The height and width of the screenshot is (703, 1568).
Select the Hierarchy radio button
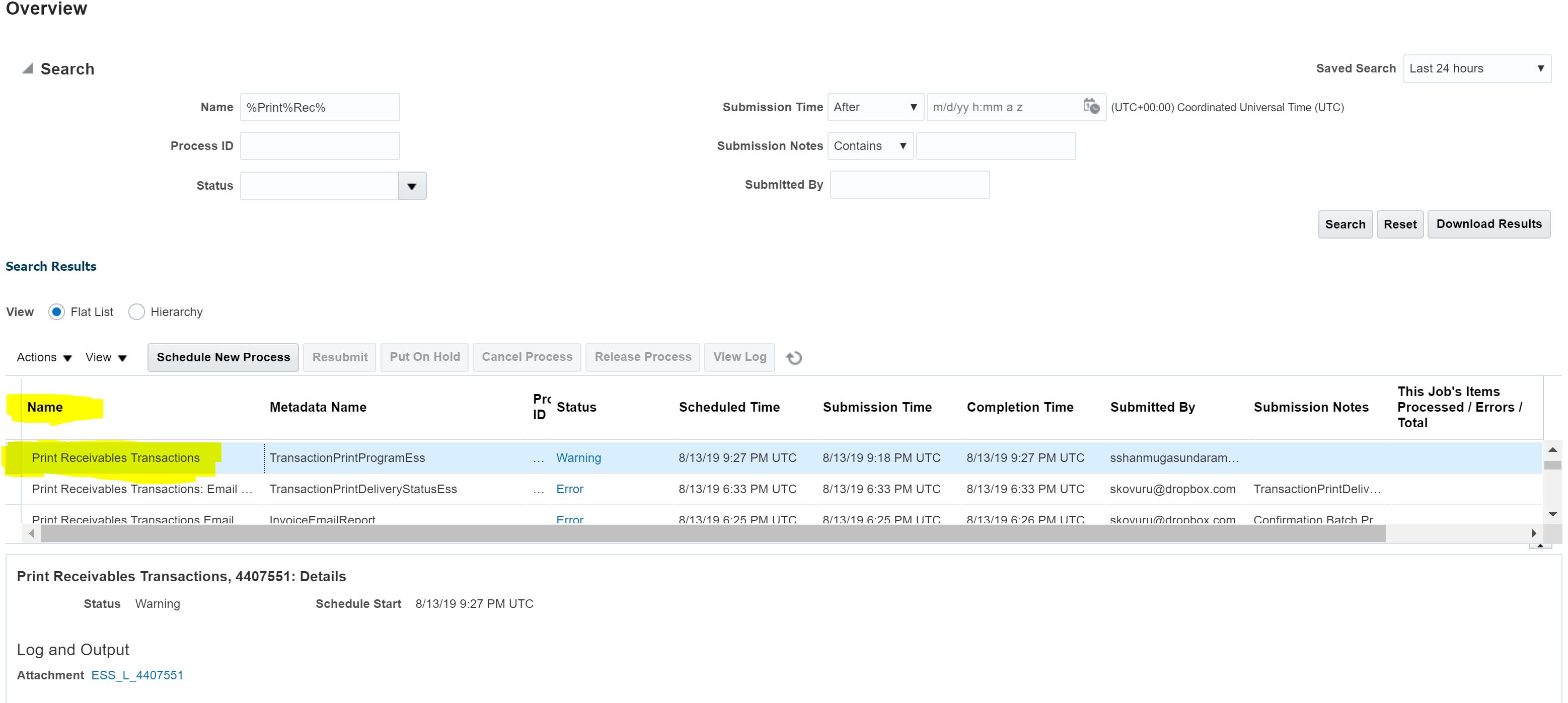(x=136, y=311)
